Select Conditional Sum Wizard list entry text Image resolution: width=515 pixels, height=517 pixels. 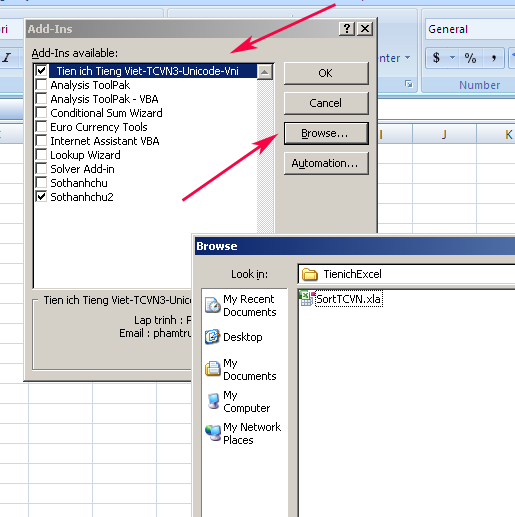coord(106,113)
